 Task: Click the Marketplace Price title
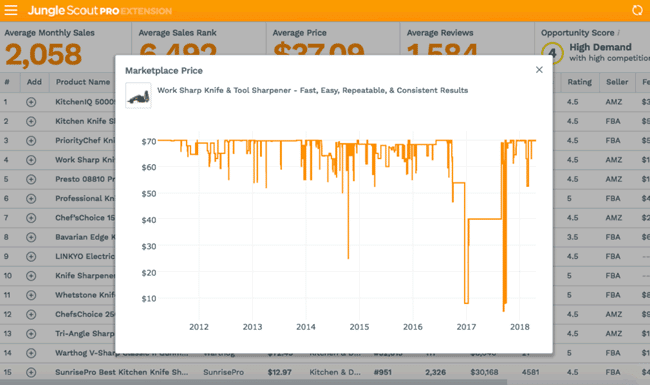click(x=164, y=70)
